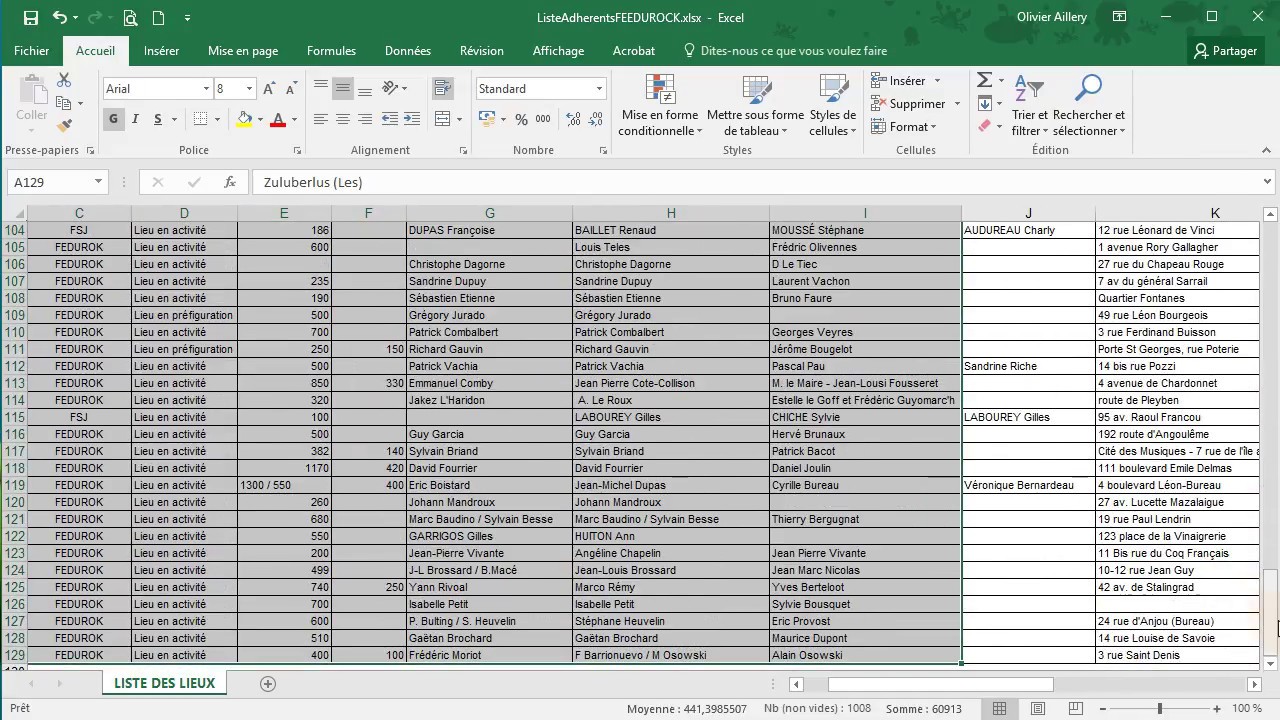Switch to page break preview
This screenshot has width=1280, height=720.
point(1076,709)
